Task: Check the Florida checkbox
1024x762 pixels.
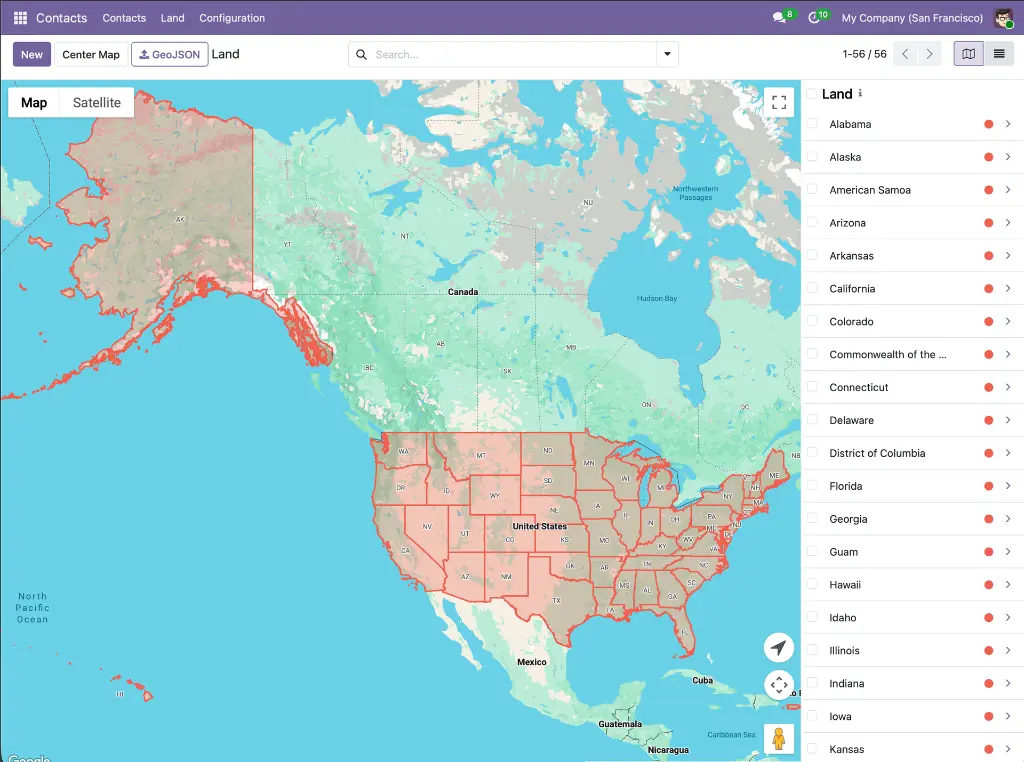Action: click(812, 485)
